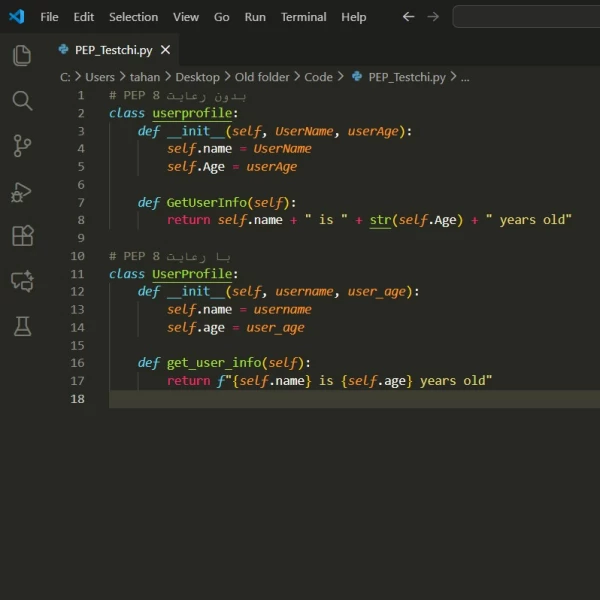Go forward with the right arrow
The image size is (600, 600).
click(x=433, y=17)
